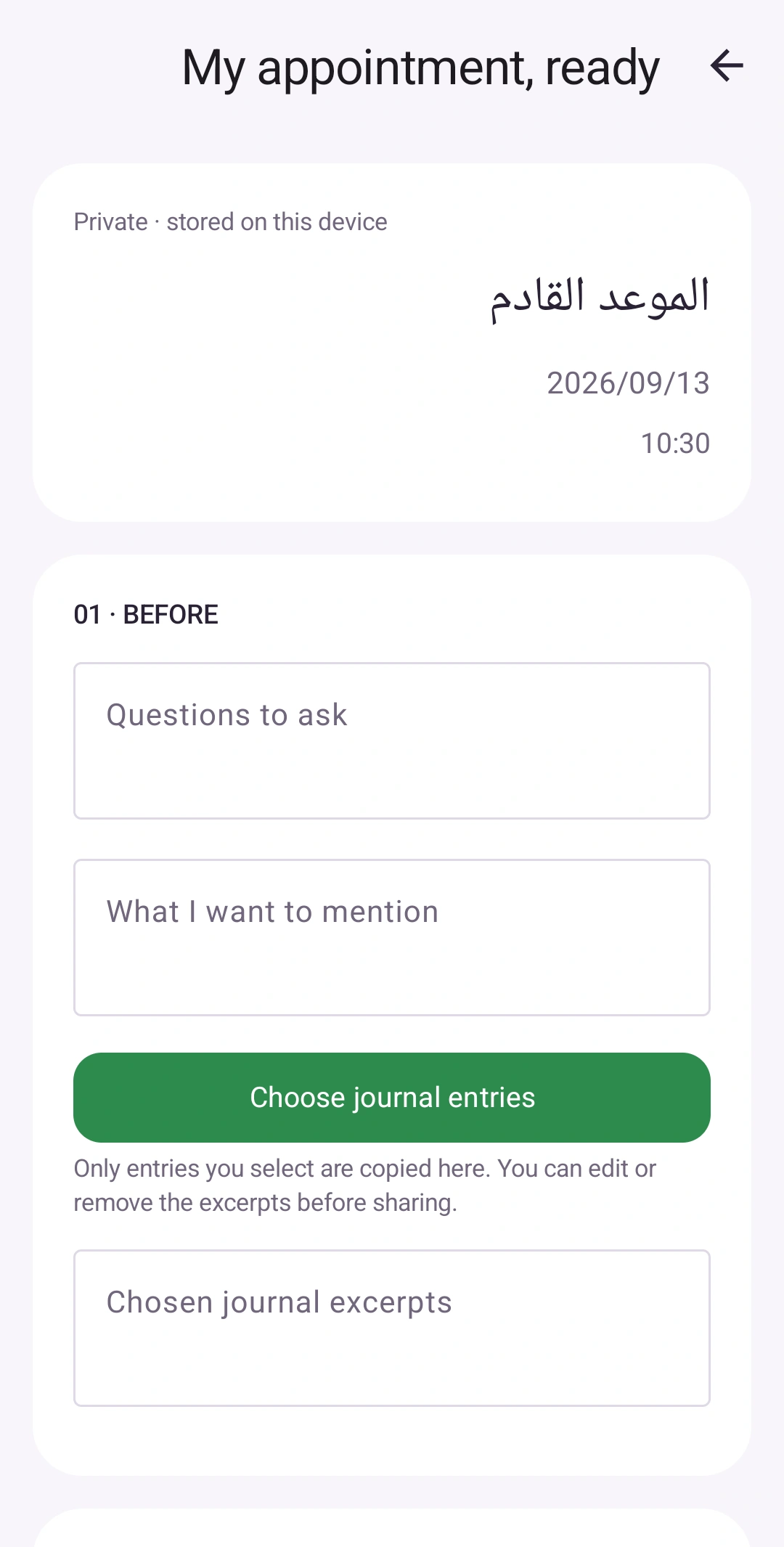The width and height of the screenshot is (784, 1547).
Task: Tap the partially visible card at screen bottom
Action: 392,1528
